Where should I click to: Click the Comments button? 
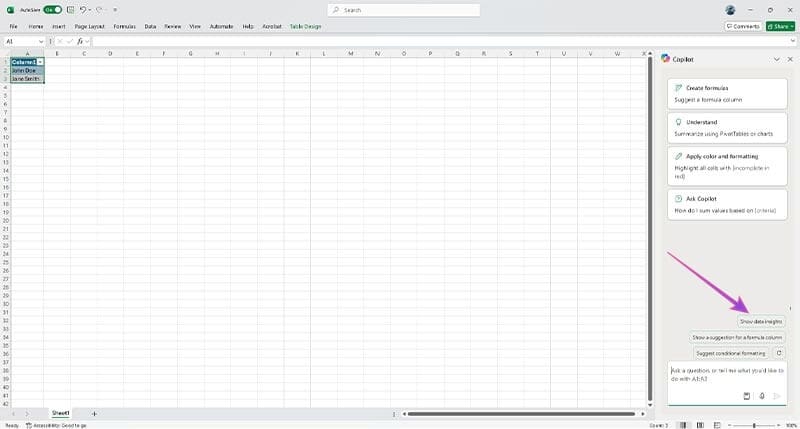pyautogui.click(x=741, y=26)
